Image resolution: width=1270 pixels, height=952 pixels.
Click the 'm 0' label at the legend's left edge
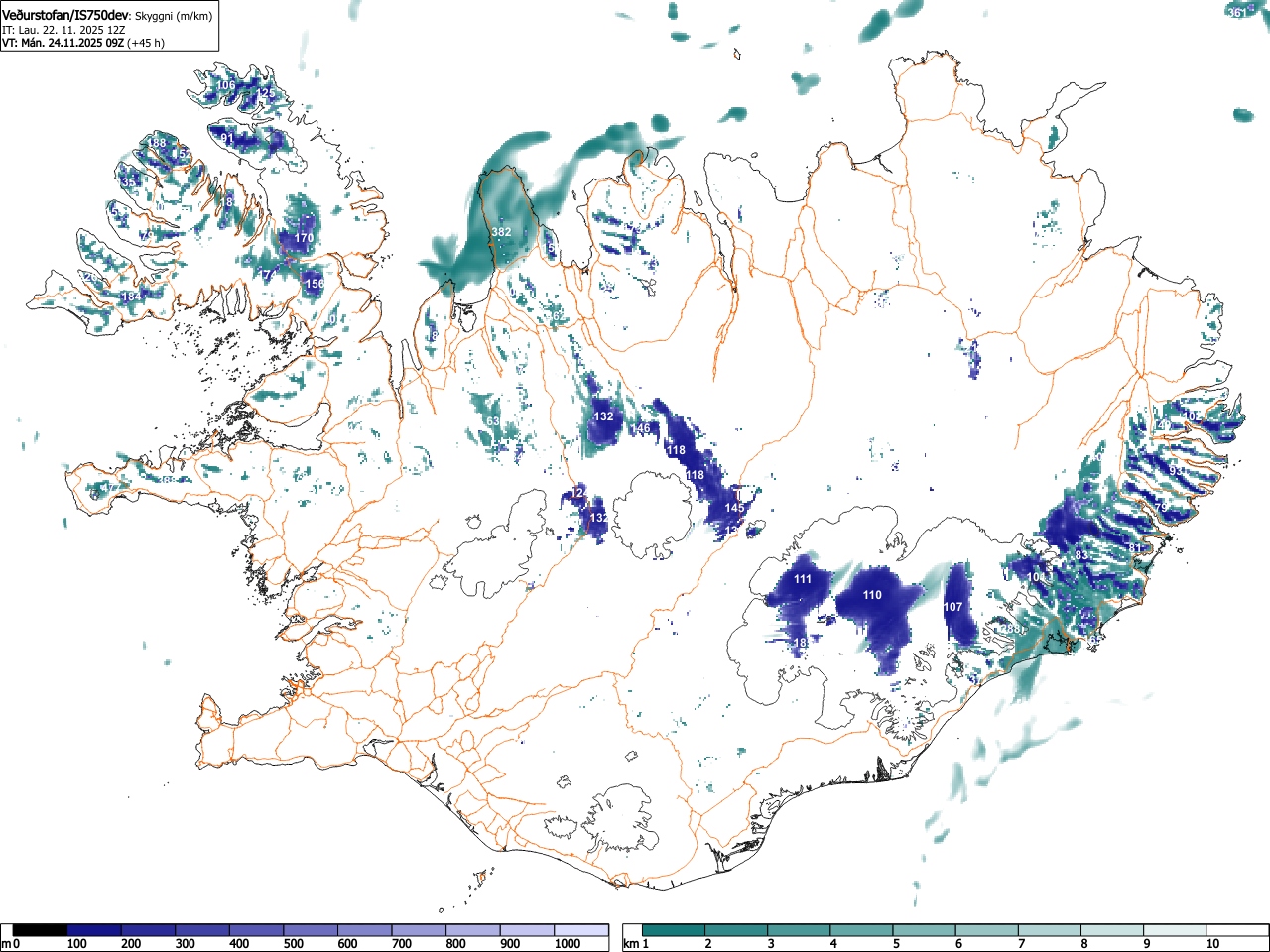(11, 944)
